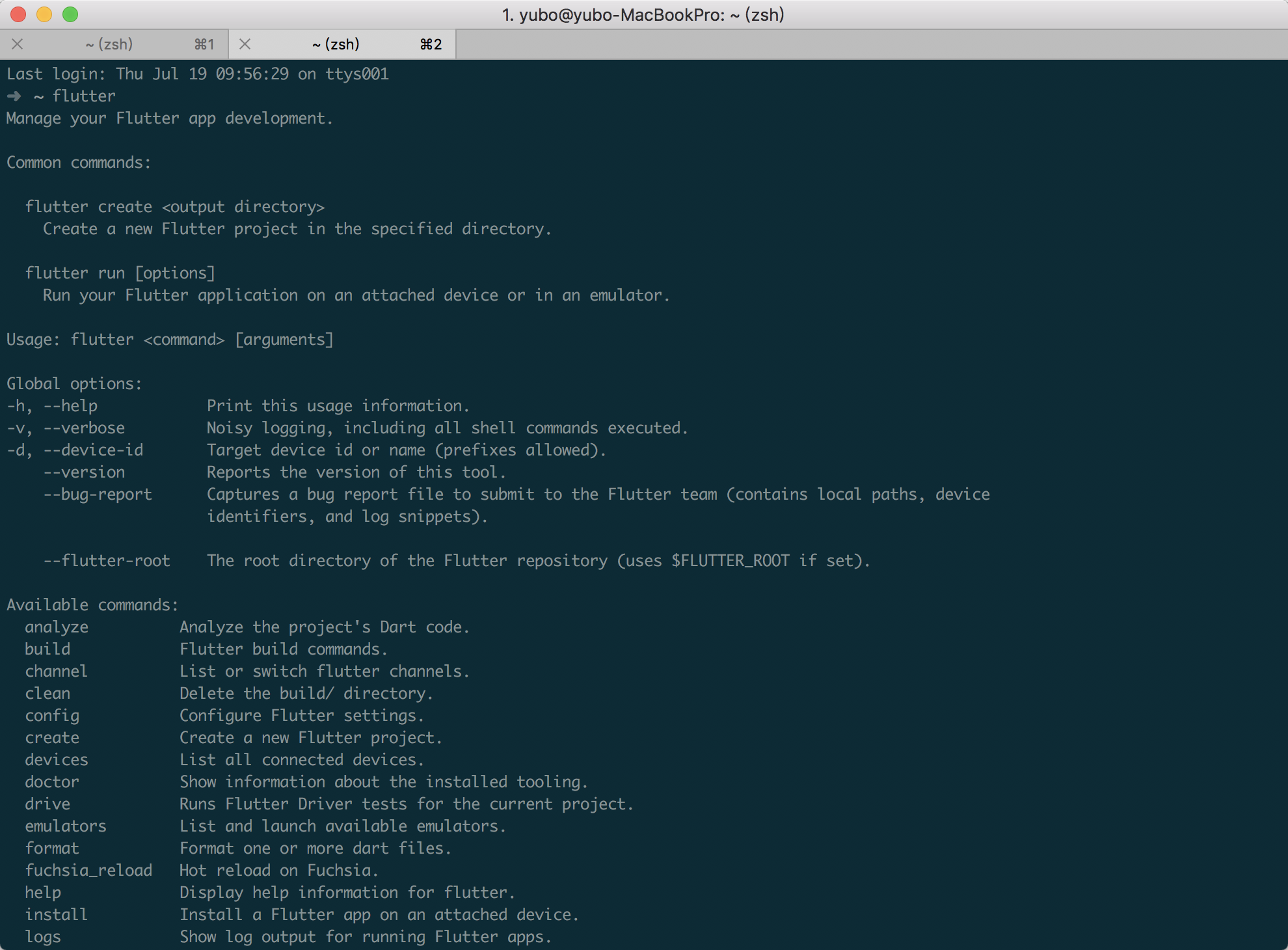The image size is (1288, 950).
Task: Switch to the first ~ (zsh) tab
Action: 114,44
